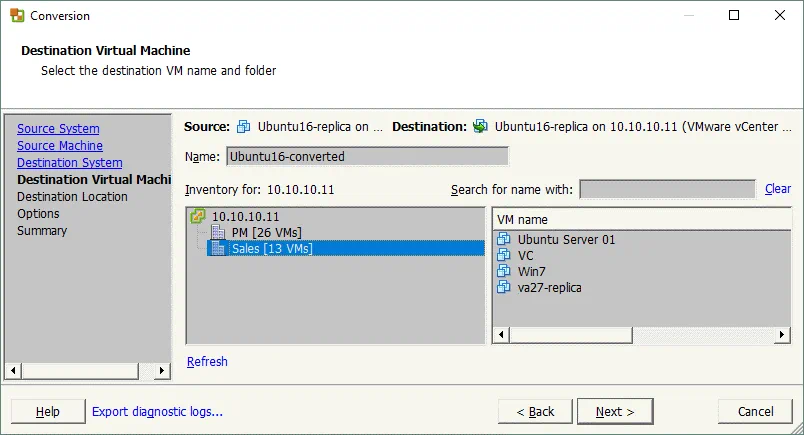Click the Win7 virtual machine icon

[504, 271]
